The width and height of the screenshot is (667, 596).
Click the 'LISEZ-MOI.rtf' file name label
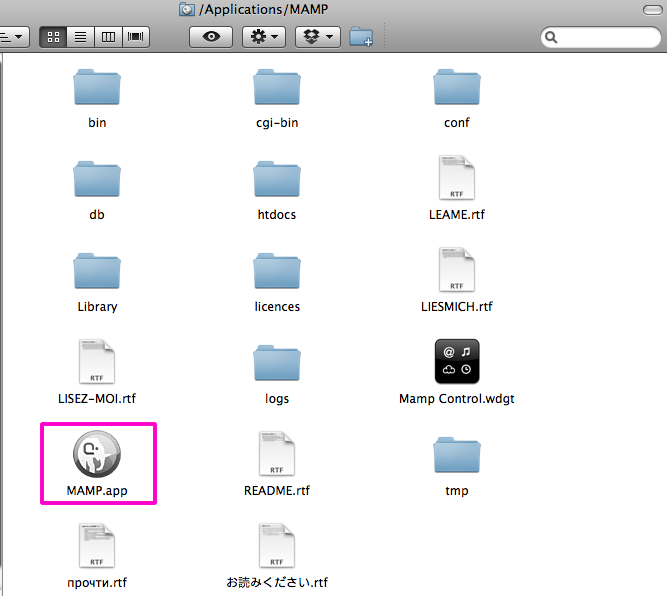coord(97,399)
